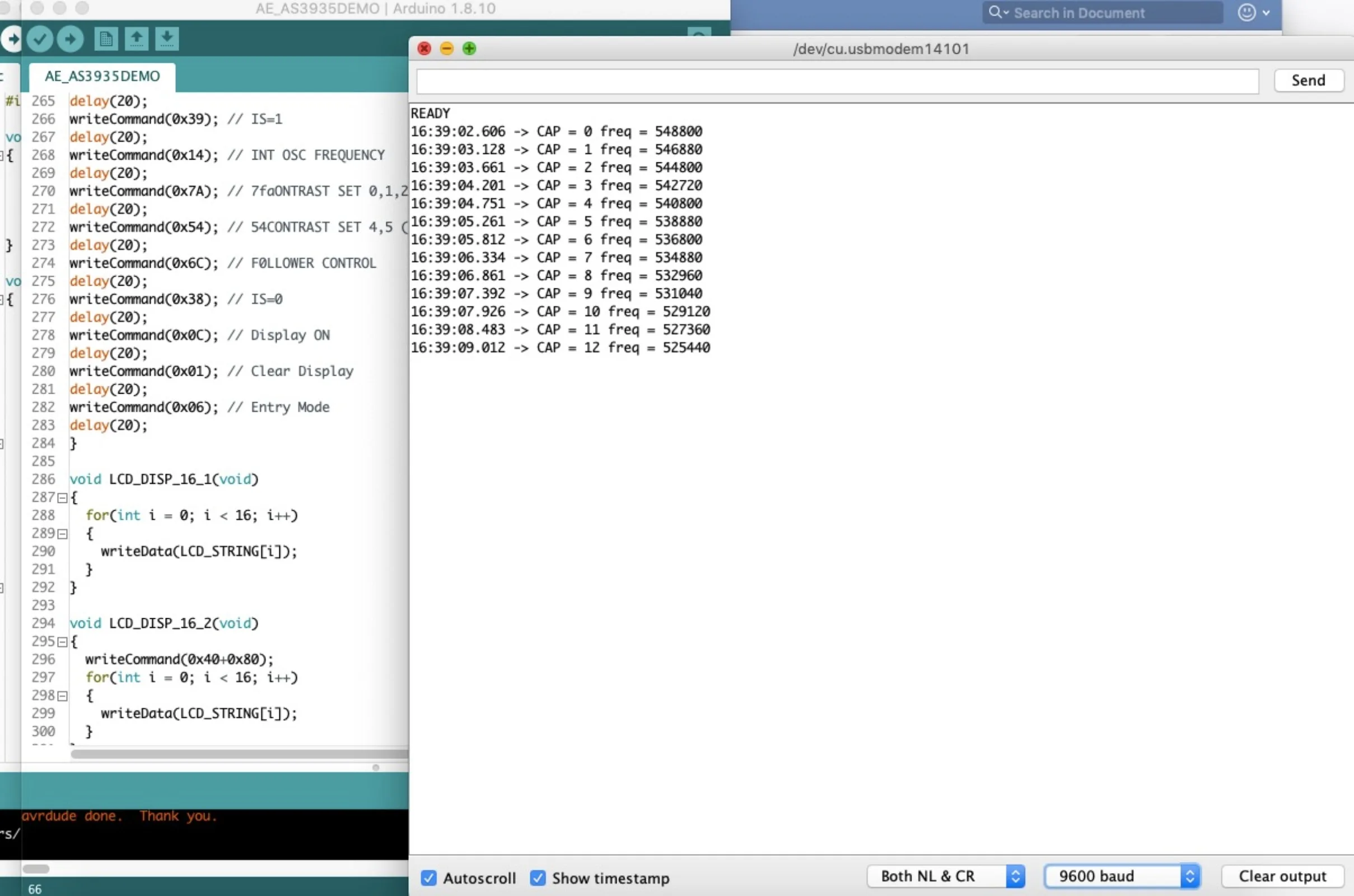Uncheck the Show timestamp checkbox
1354x896 pixels.
click(538, 878)
